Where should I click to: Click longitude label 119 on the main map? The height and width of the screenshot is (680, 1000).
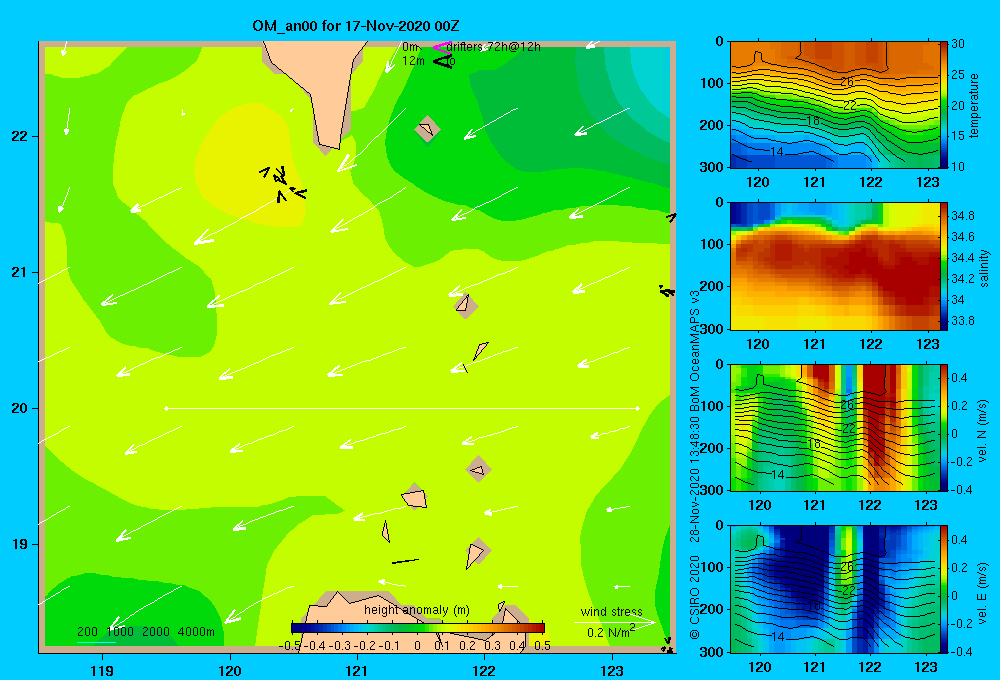pos(102,670)
